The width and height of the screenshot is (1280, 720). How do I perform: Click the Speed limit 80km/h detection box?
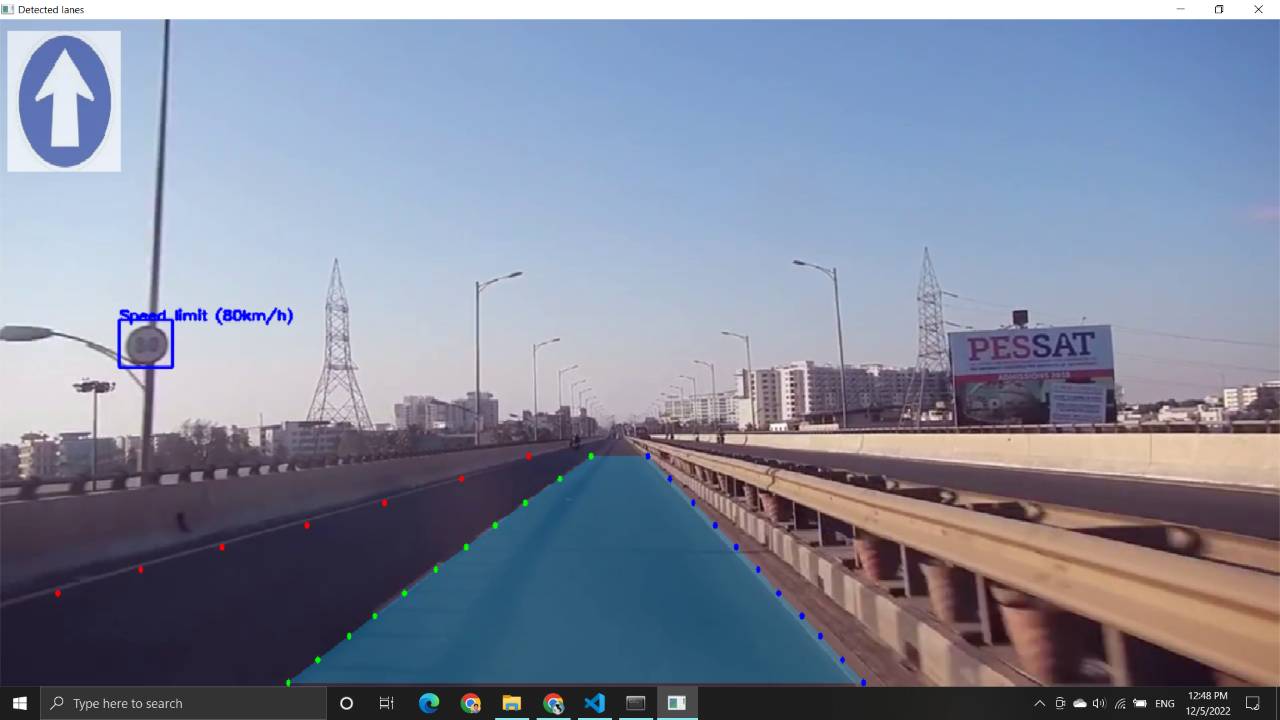[x=146, y=343]
